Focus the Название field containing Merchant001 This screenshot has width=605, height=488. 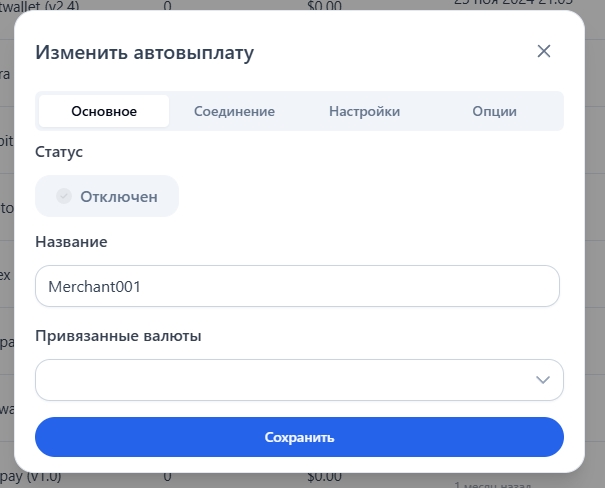pyautogui.click(x=297, y=286)
